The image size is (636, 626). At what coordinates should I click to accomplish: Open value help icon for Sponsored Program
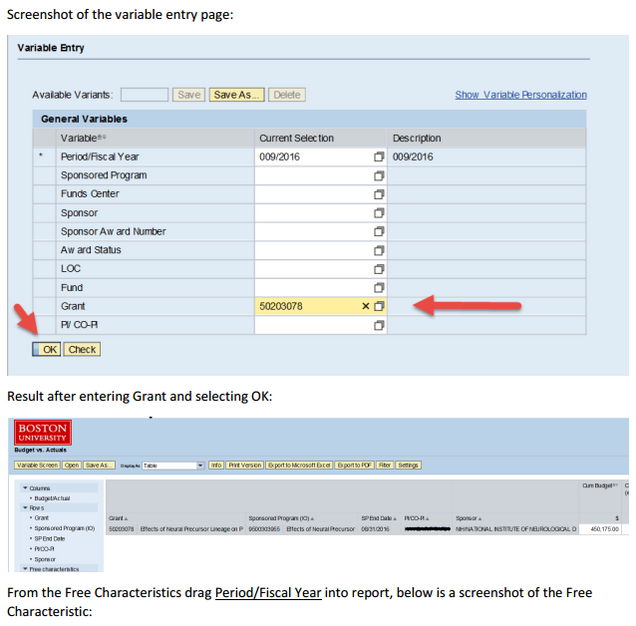[379, 176]
